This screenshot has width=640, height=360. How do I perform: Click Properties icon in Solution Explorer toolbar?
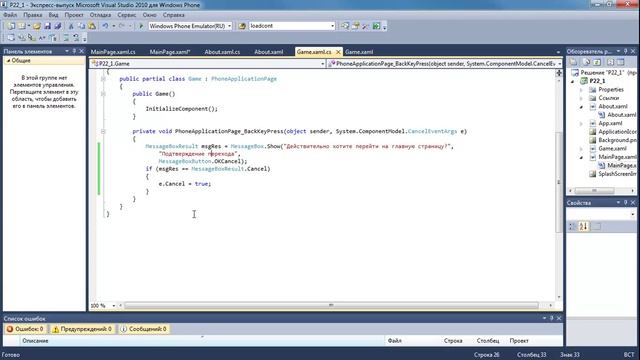(574, 62)
